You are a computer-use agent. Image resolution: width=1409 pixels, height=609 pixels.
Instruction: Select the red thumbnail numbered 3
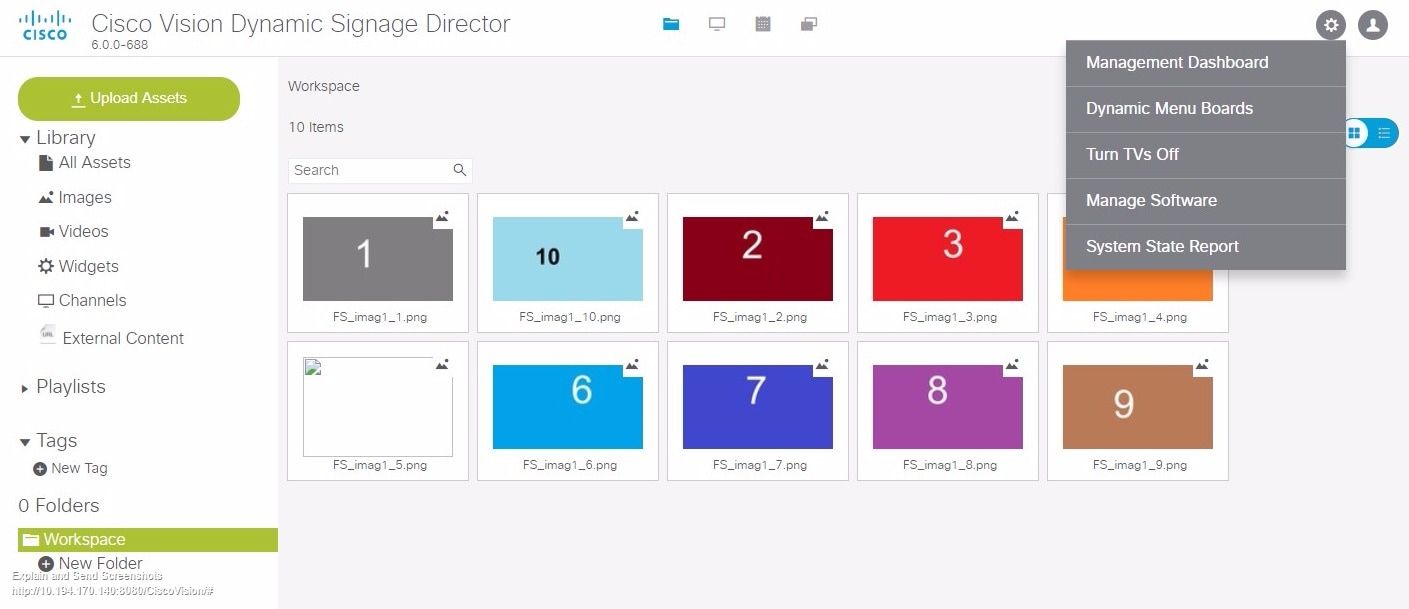pos(948,259)
